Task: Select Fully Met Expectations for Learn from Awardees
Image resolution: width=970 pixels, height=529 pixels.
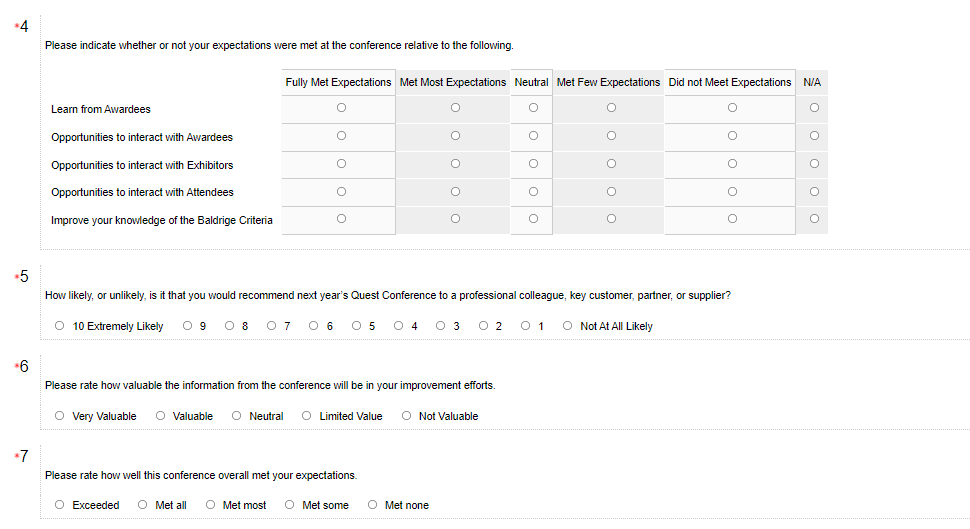Action: click(341, 107)
